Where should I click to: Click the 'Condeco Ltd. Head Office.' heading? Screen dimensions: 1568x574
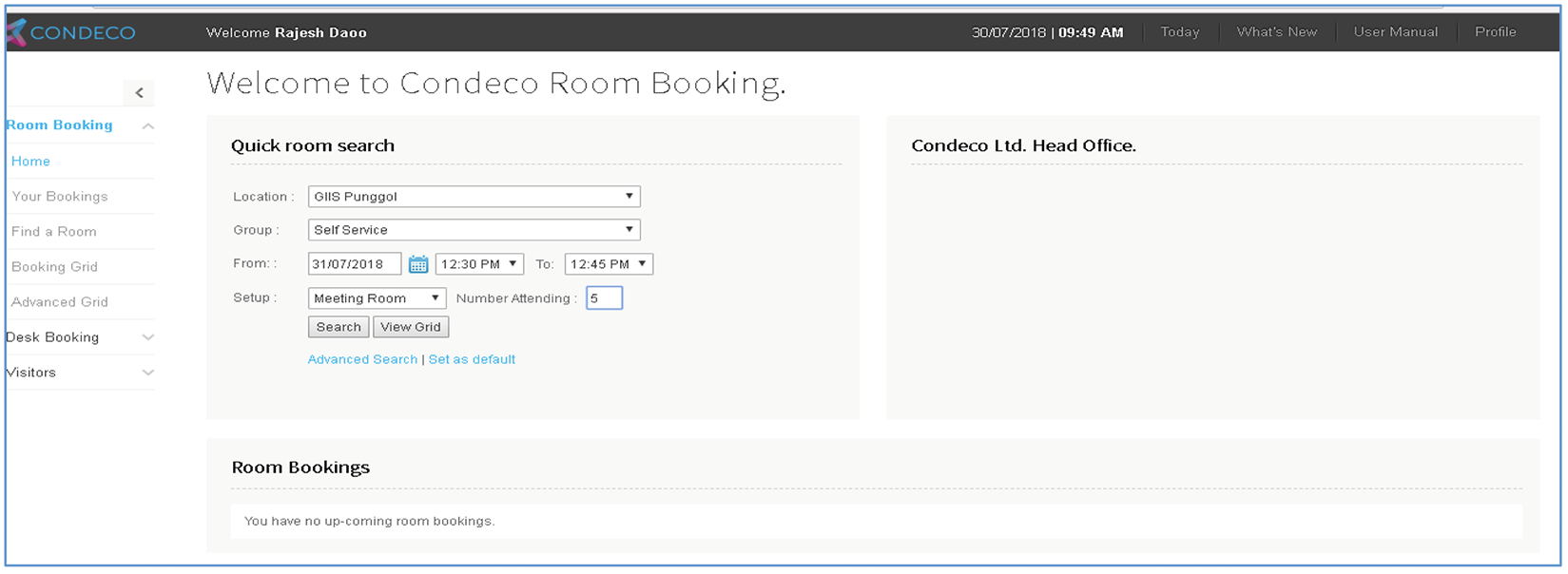1024,145
